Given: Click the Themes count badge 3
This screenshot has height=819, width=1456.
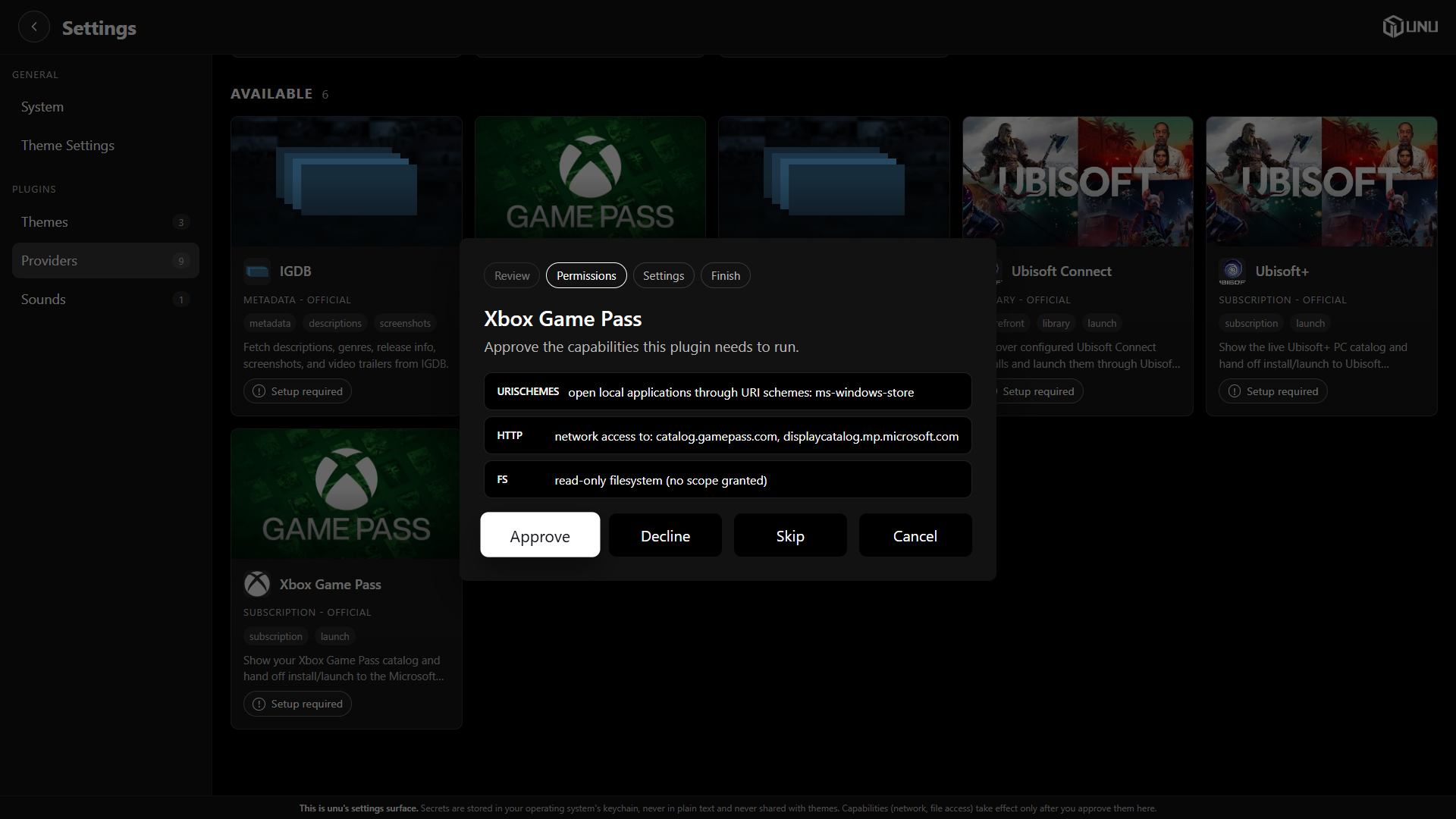Looking at the screenshot, I should pos(180,222).
